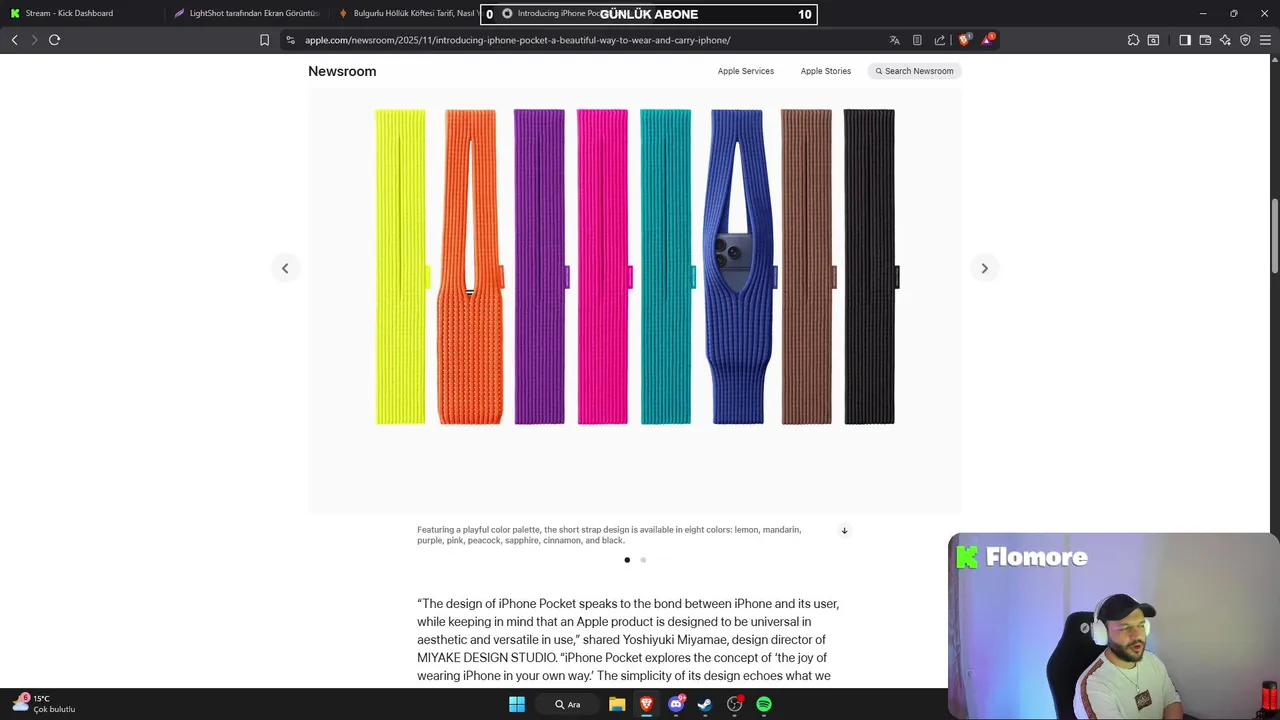Click the lemon yellow iPhone Pocket

pyautogui.click(x=401, y=267)
